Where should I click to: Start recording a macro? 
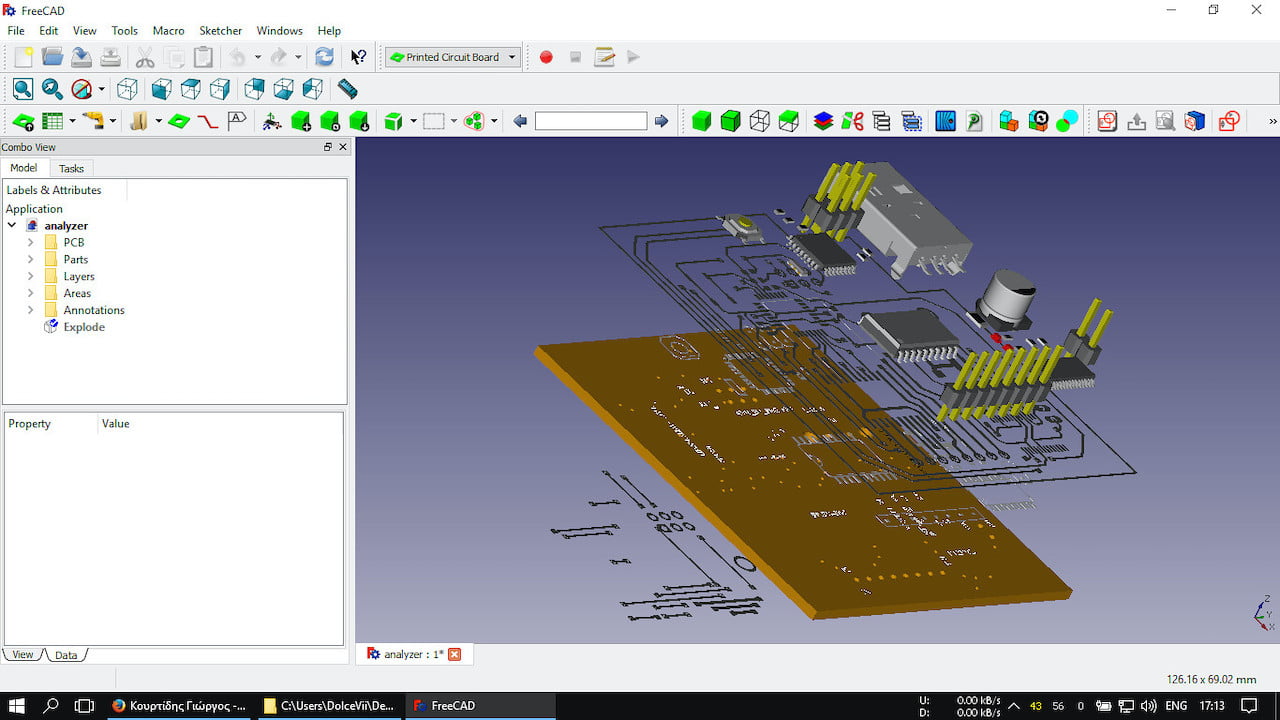point(545,57)
